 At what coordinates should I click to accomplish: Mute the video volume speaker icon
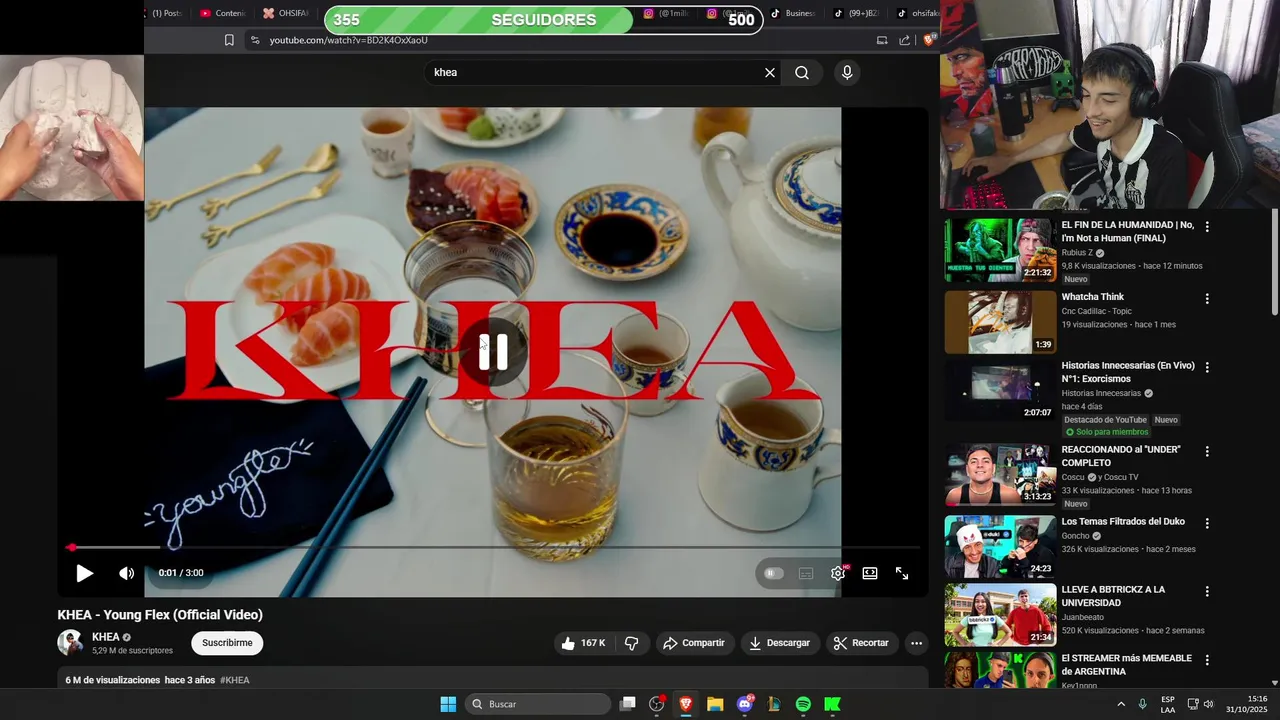coord(126,573)
